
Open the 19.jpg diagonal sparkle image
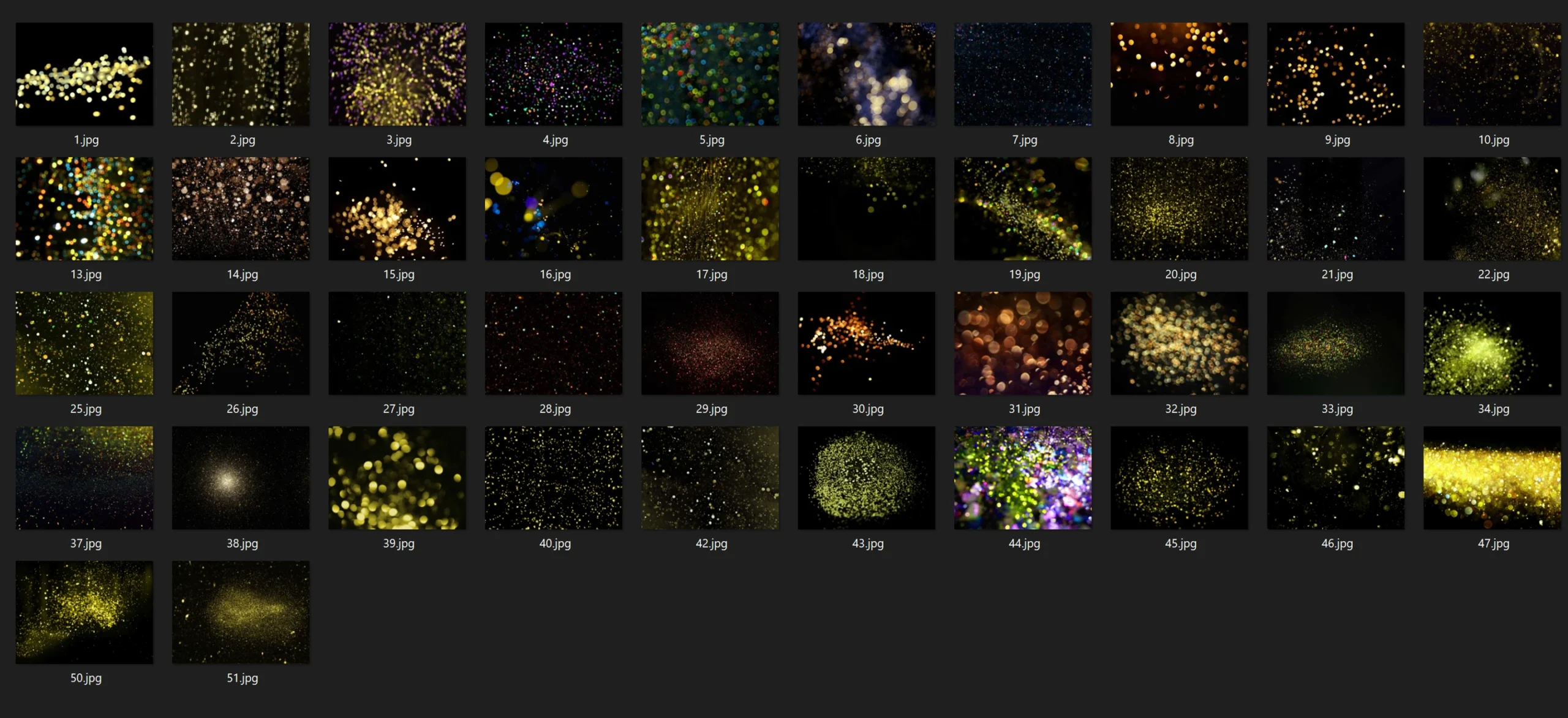(x=1023, y=208)
